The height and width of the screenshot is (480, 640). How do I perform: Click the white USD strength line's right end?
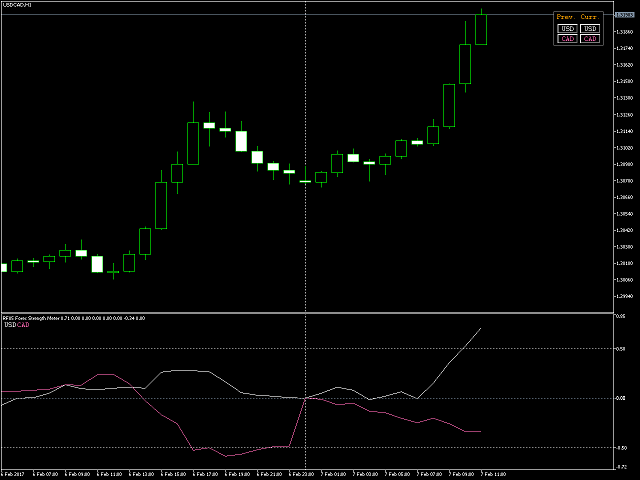pos(481,328)
